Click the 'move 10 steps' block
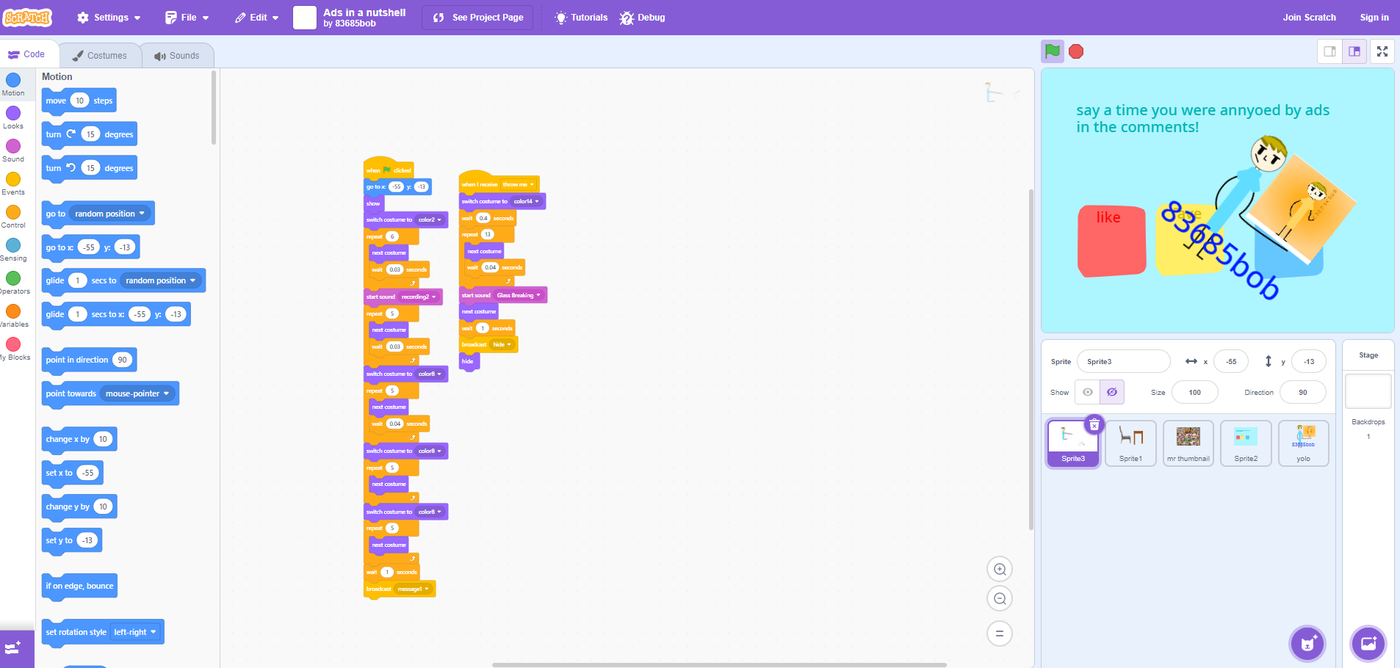This screenshot has height=668, width=1400. coord(79,100)
